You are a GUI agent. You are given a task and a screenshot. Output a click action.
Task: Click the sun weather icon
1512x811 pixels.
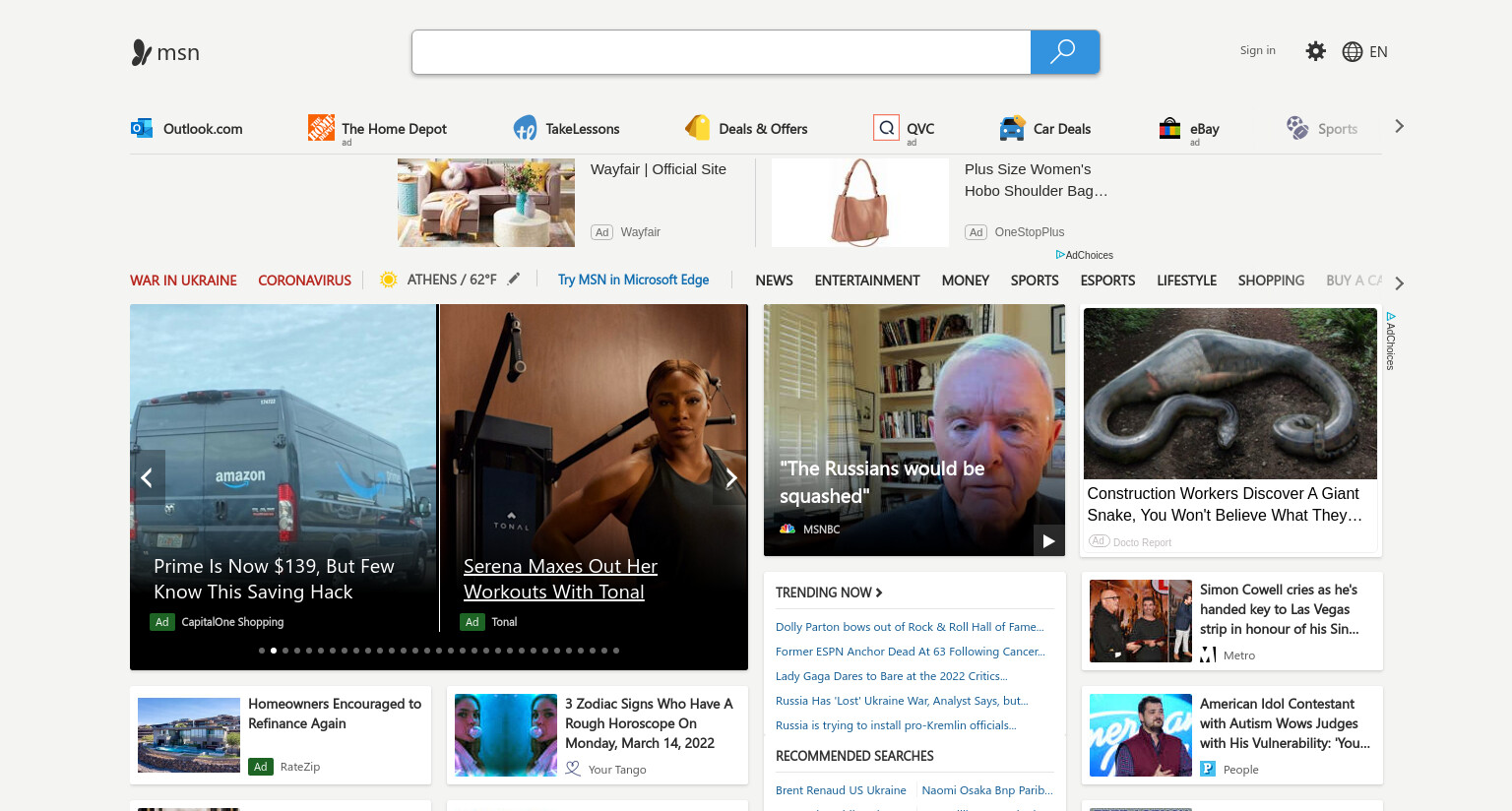[x=389, y=280]
